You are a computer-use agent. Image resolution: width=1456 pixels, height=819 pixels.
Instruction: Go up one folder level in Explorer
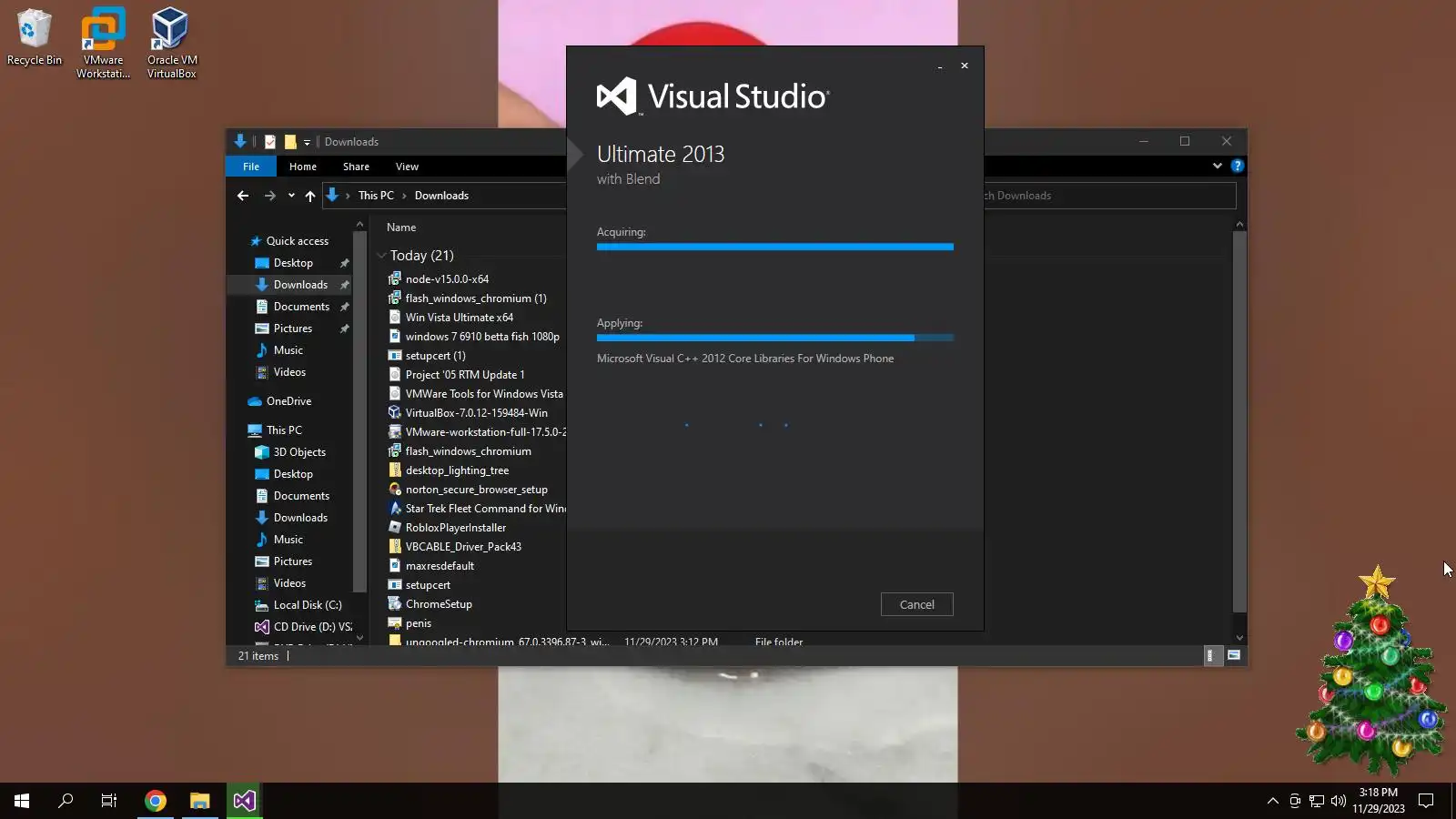(x=310, y=196)
